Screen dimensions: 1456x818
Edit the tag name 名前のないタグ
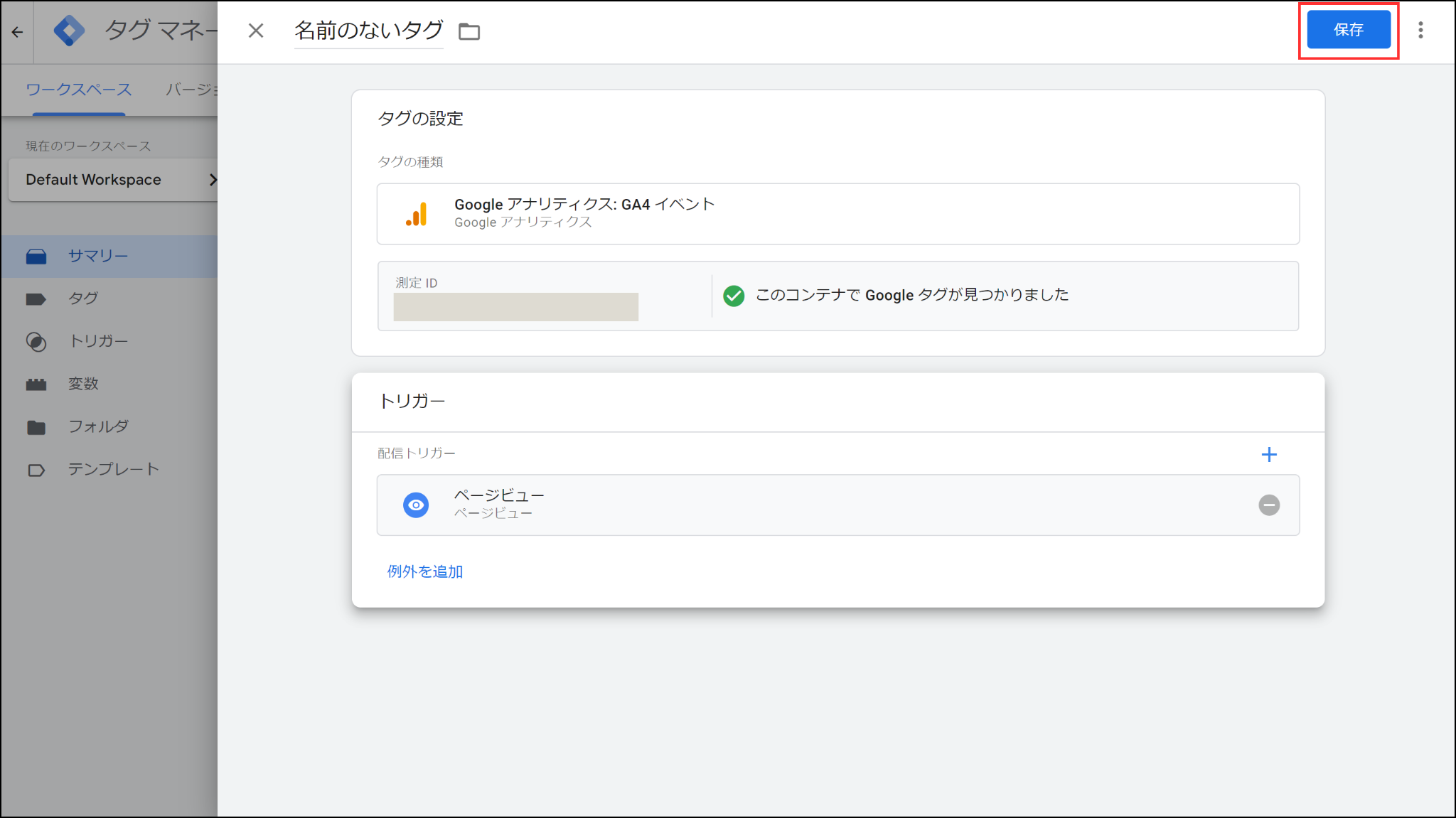tap(369, 31)
